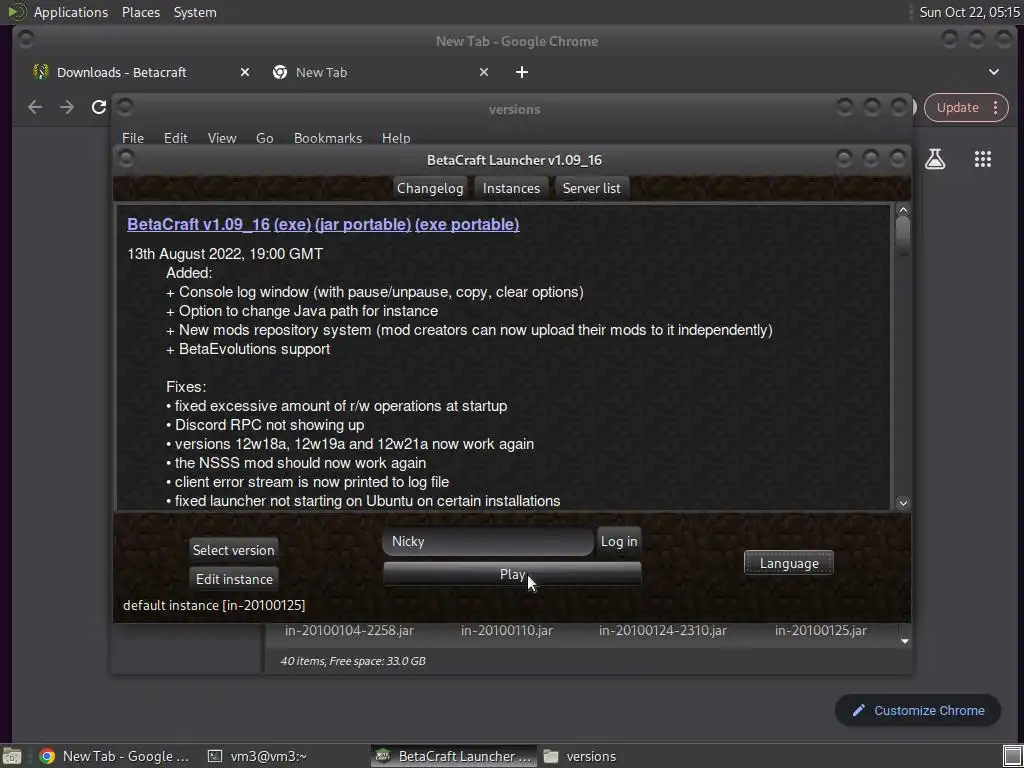Open the Language selection button

point(789,563)
